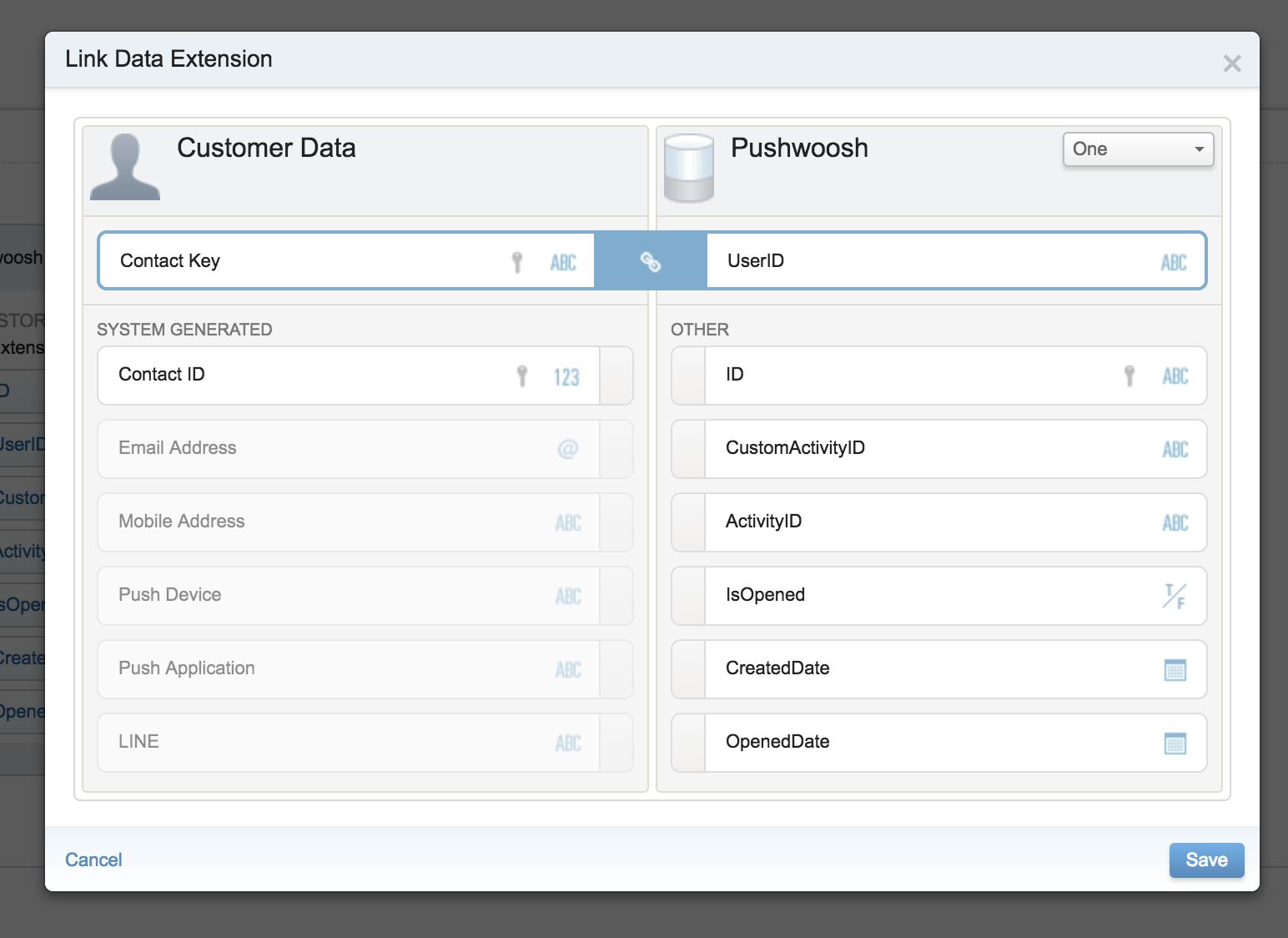
Task: Select the UserID field
Action: 956,261
